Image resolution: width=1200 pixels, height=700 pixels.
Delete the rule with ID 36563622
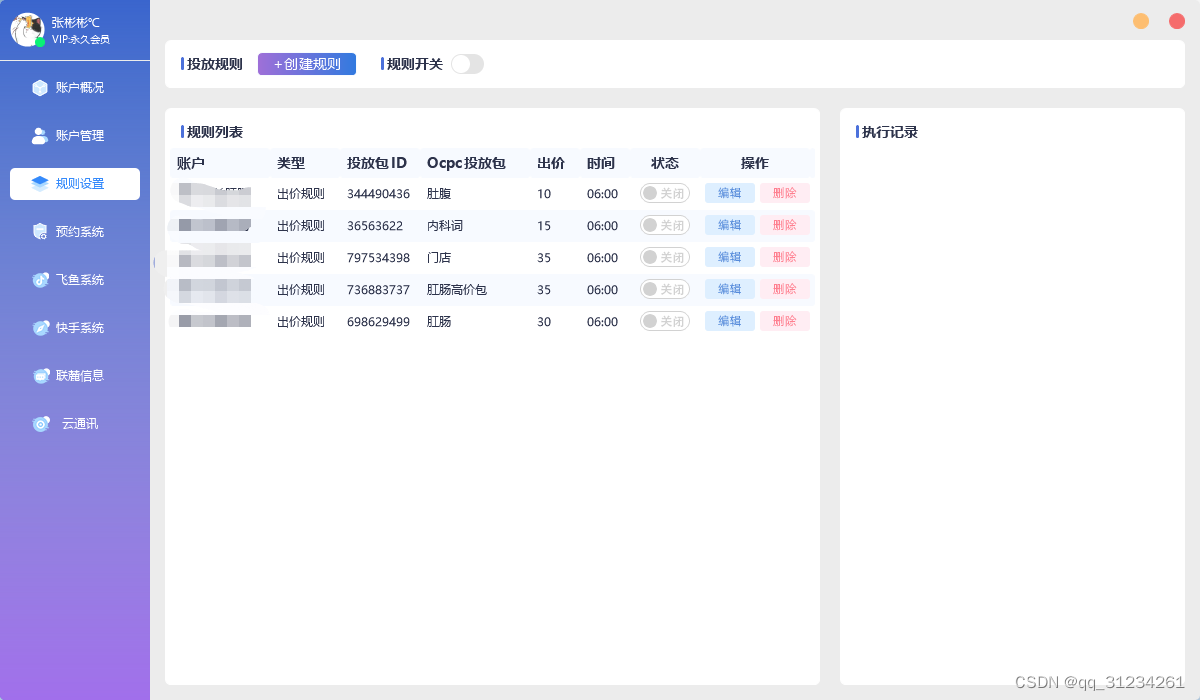pos(785,225)
